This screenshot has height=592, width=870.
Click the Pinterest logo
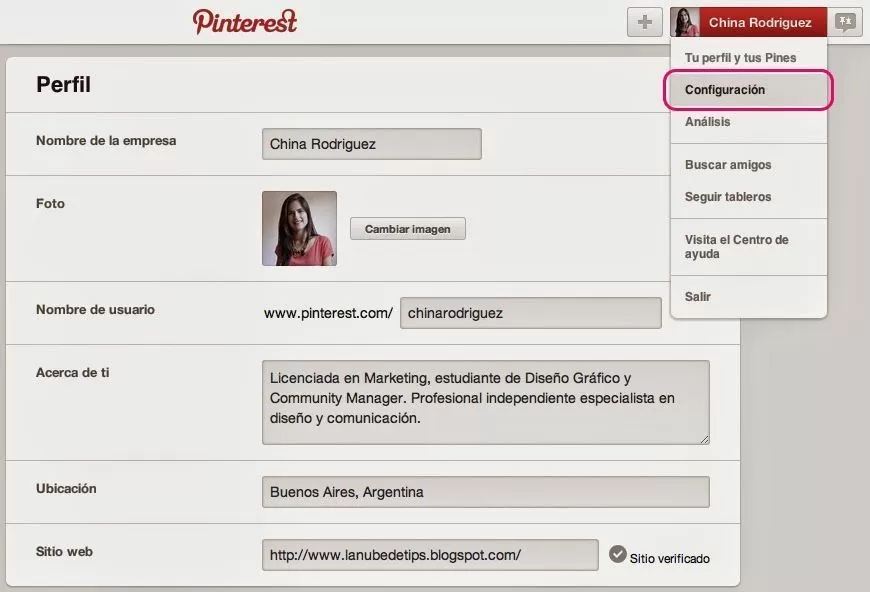coord(245,22)
